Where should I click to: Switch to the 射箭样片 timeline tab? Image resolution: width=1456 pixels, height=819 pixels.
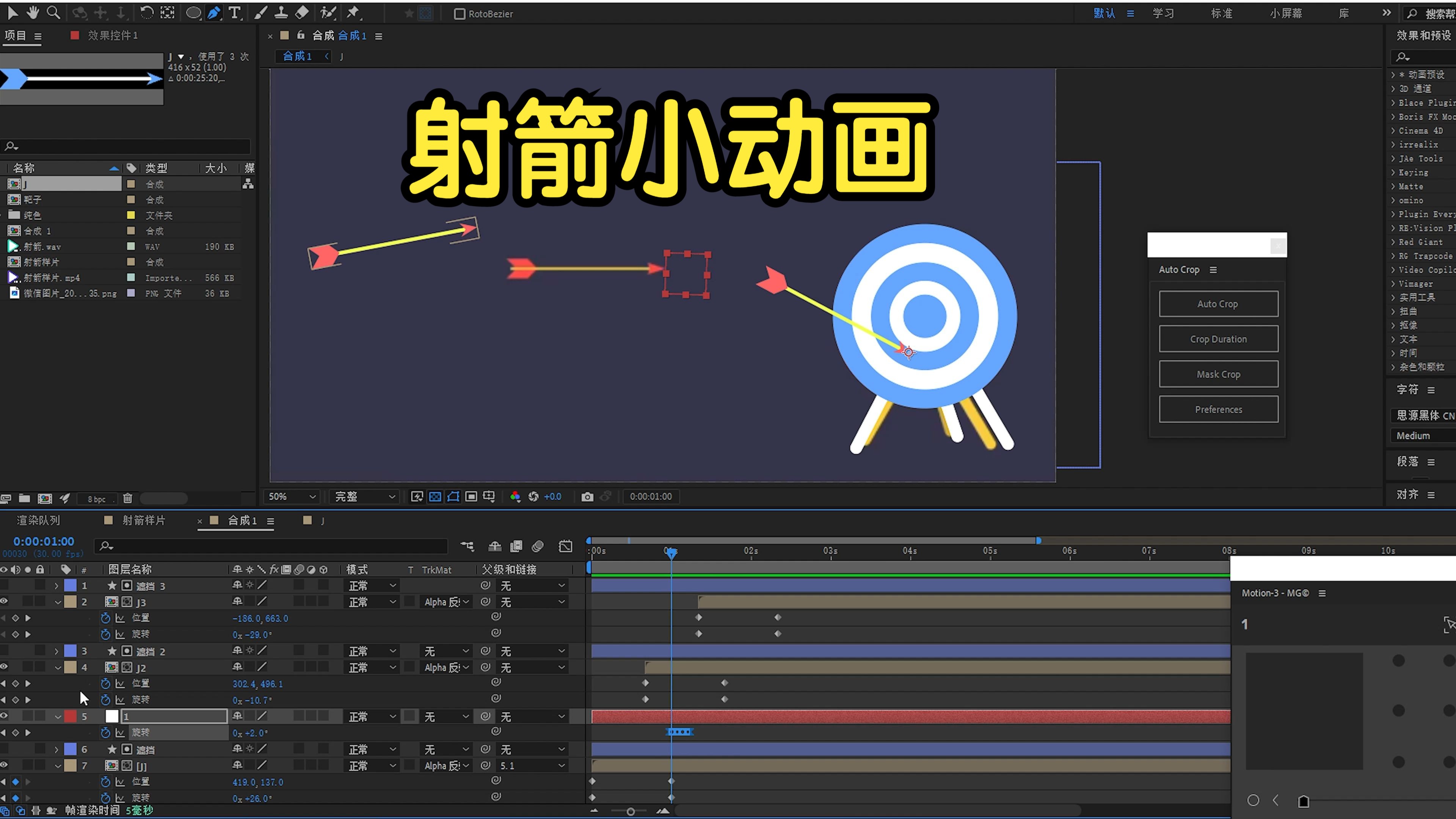(144, 520)
